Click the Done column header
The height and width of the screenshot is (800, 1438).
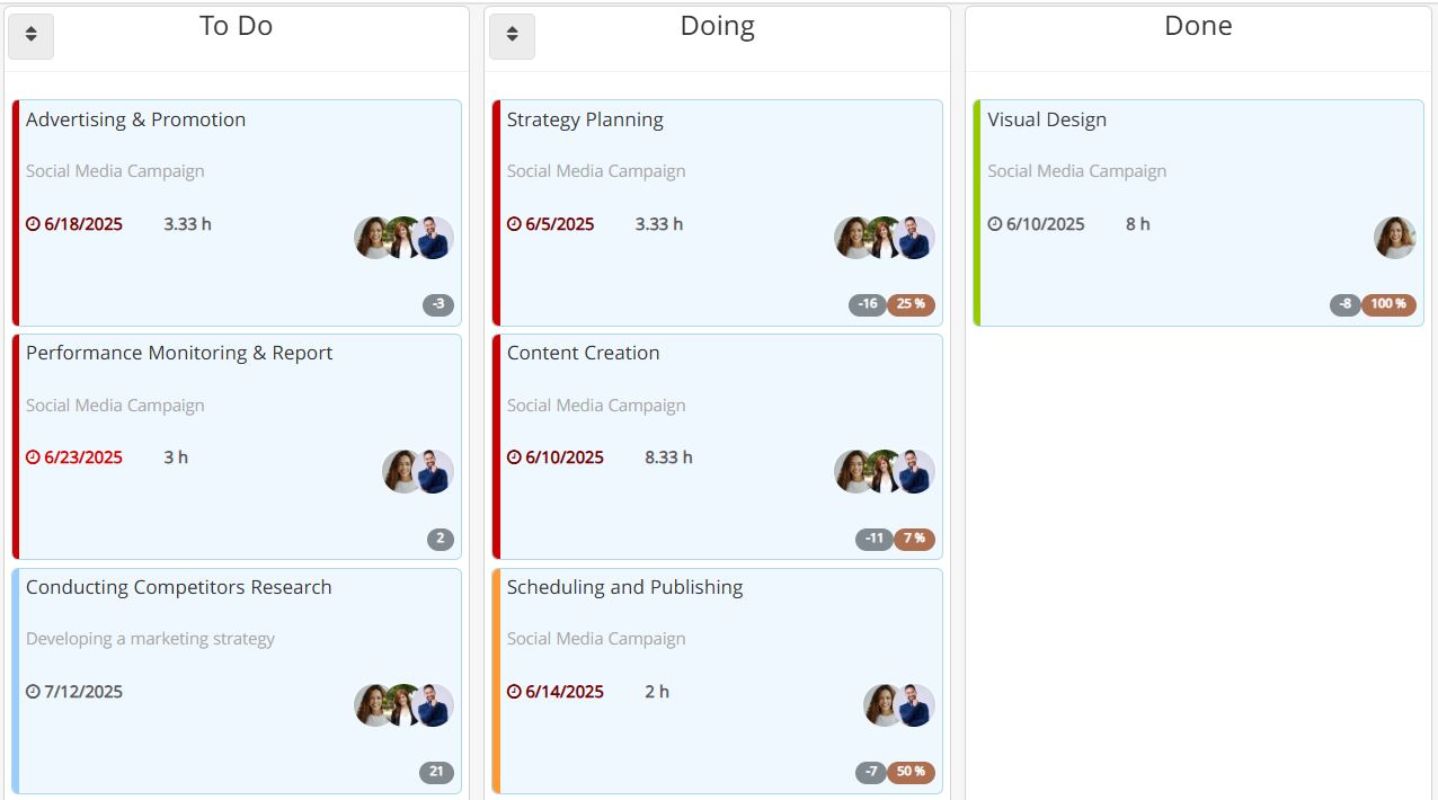point(1197,26)
